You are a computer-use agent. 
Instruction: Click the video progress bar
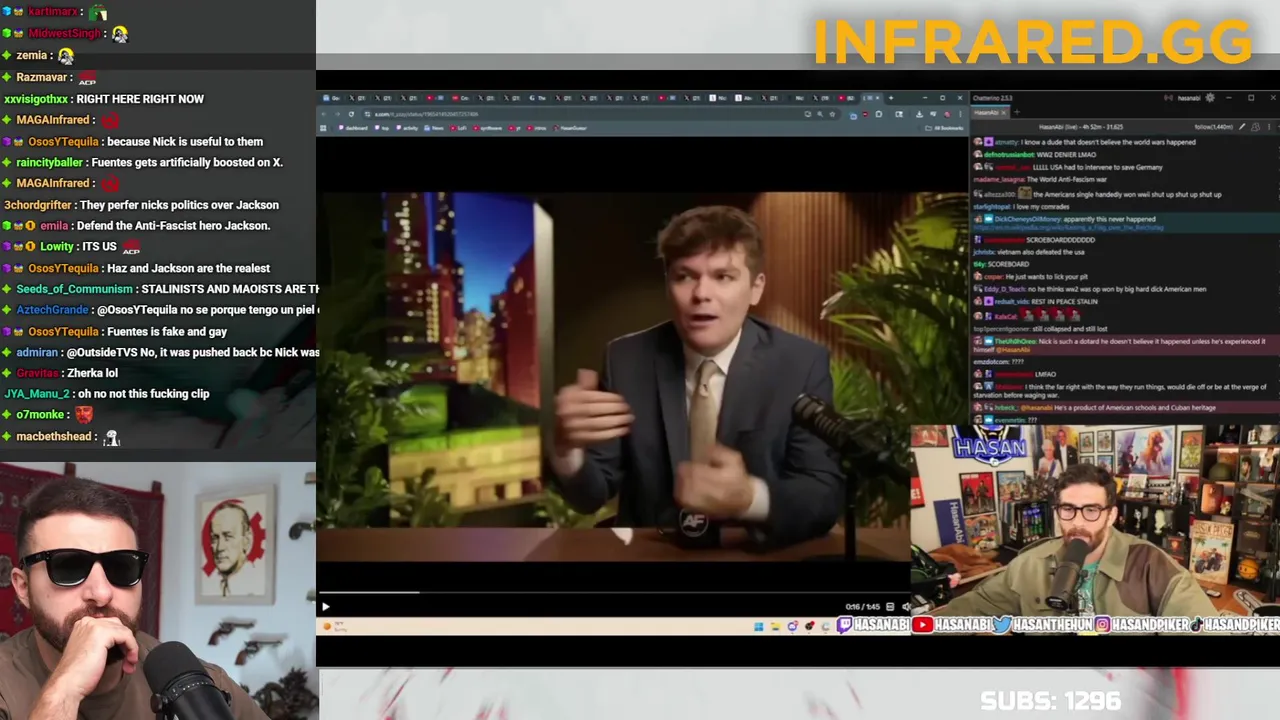pos(613,593)
